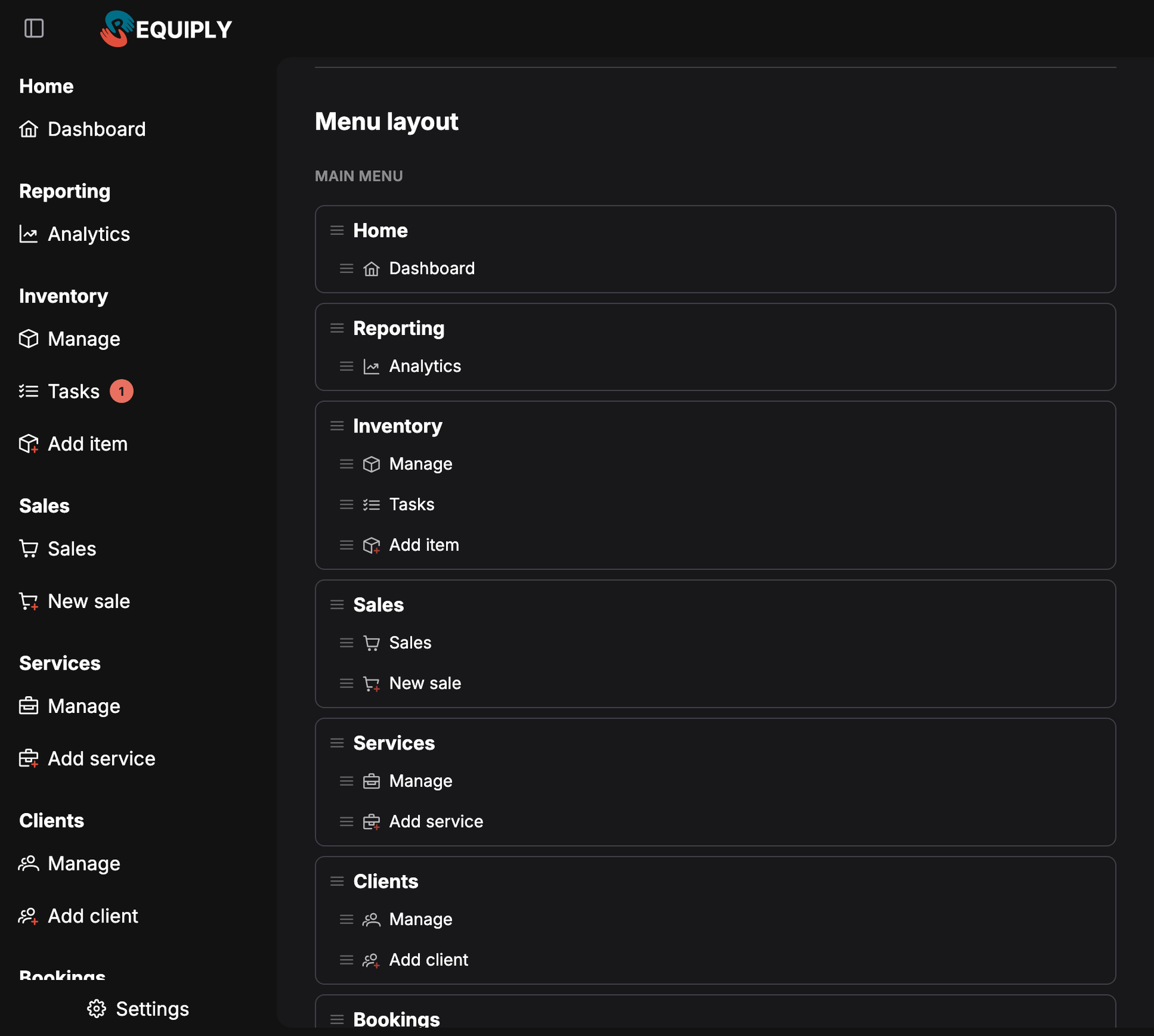1154x1036 pixels.
Task: Select the Inventory heading in menu layout
Action: click(397, 426)
